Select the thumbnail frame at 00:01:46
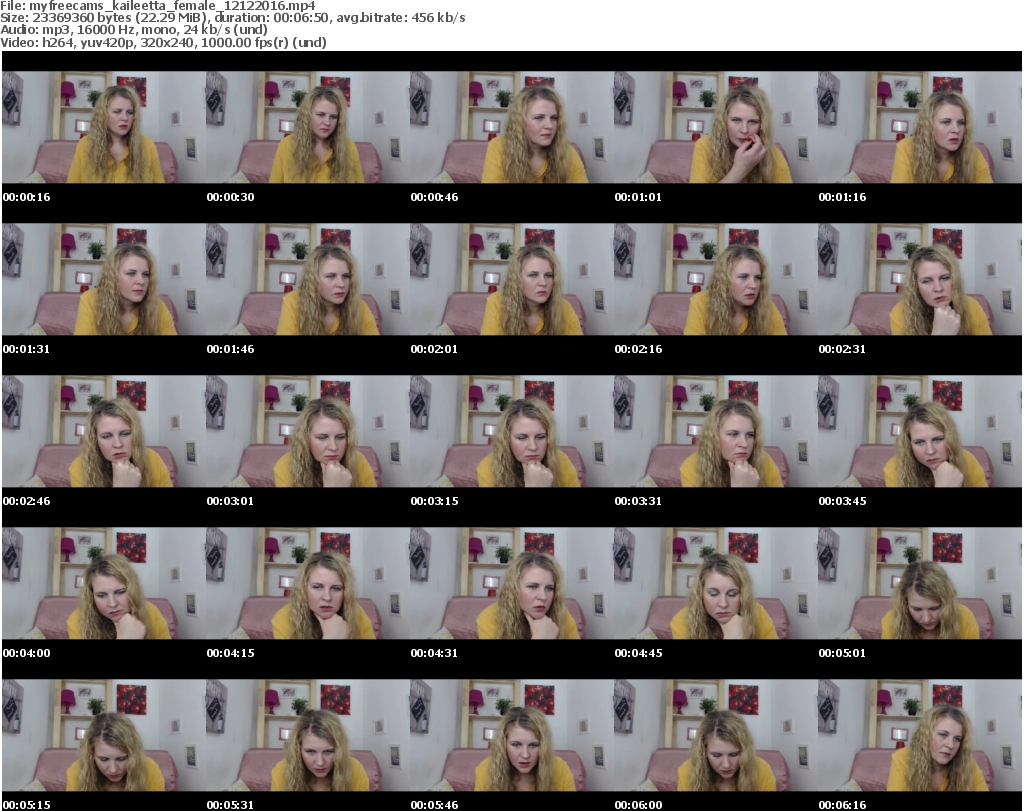Viewport: 1024px width, 811px height. (308, 279)
